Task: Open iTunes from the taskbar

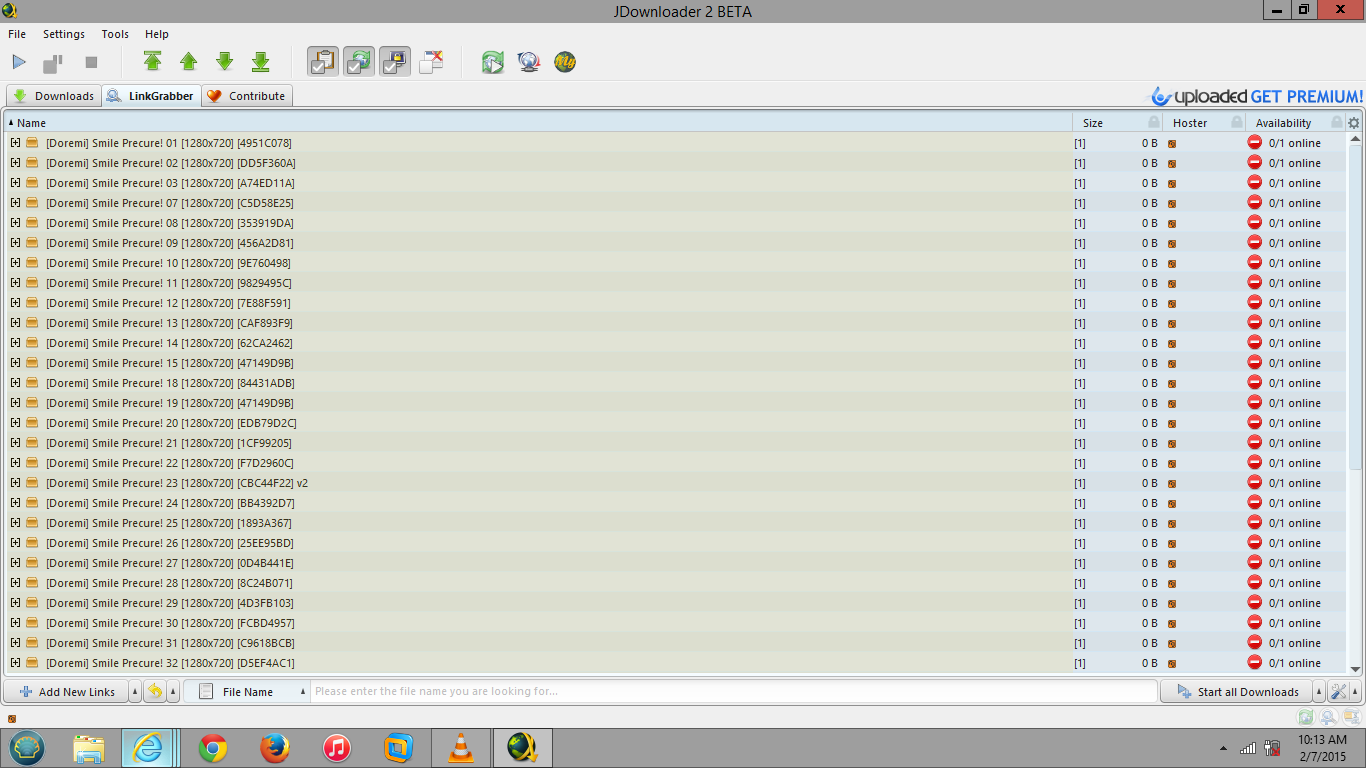Action: click(336, 748)
